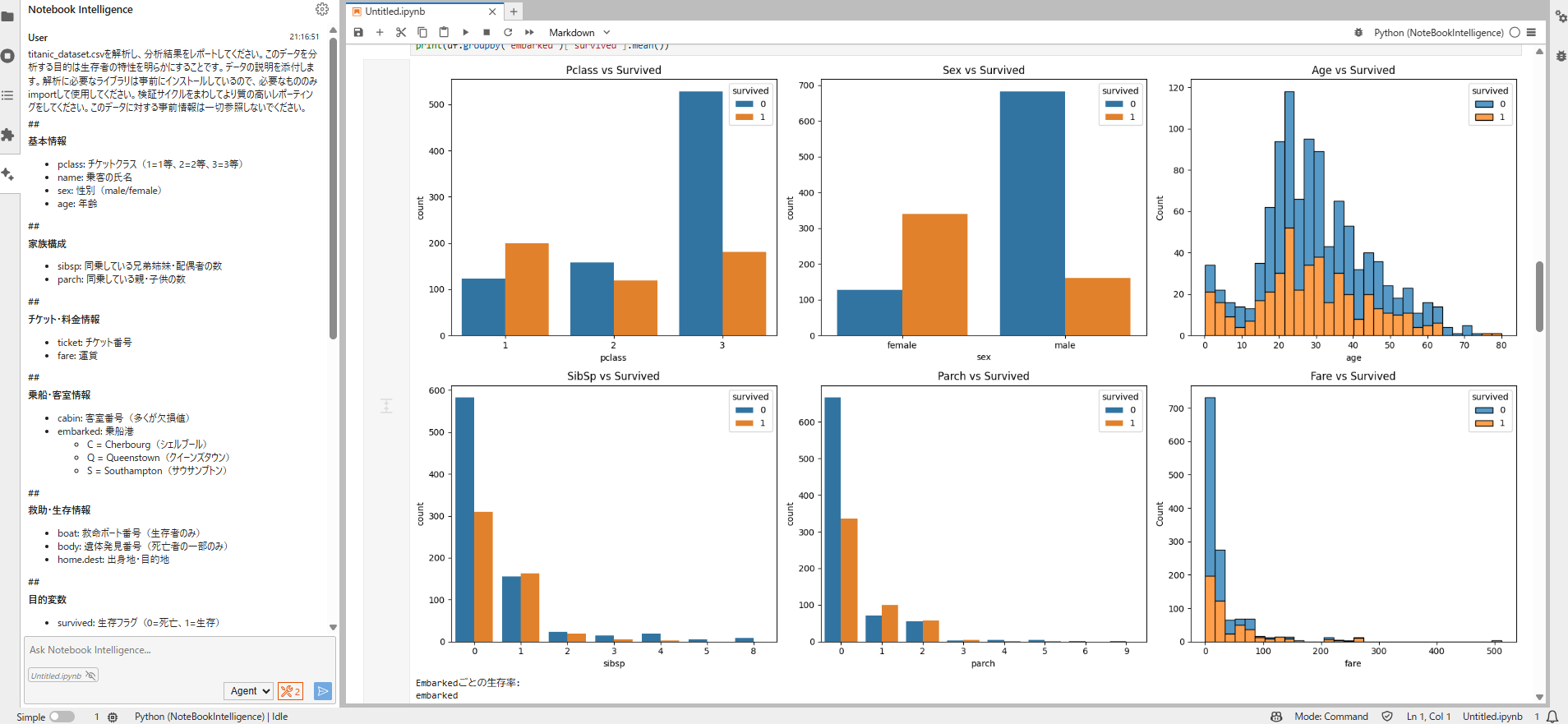Paste cell from clipboard
Image resolution: width=1568 pixels, height=724 pixels.
point(444,32)
